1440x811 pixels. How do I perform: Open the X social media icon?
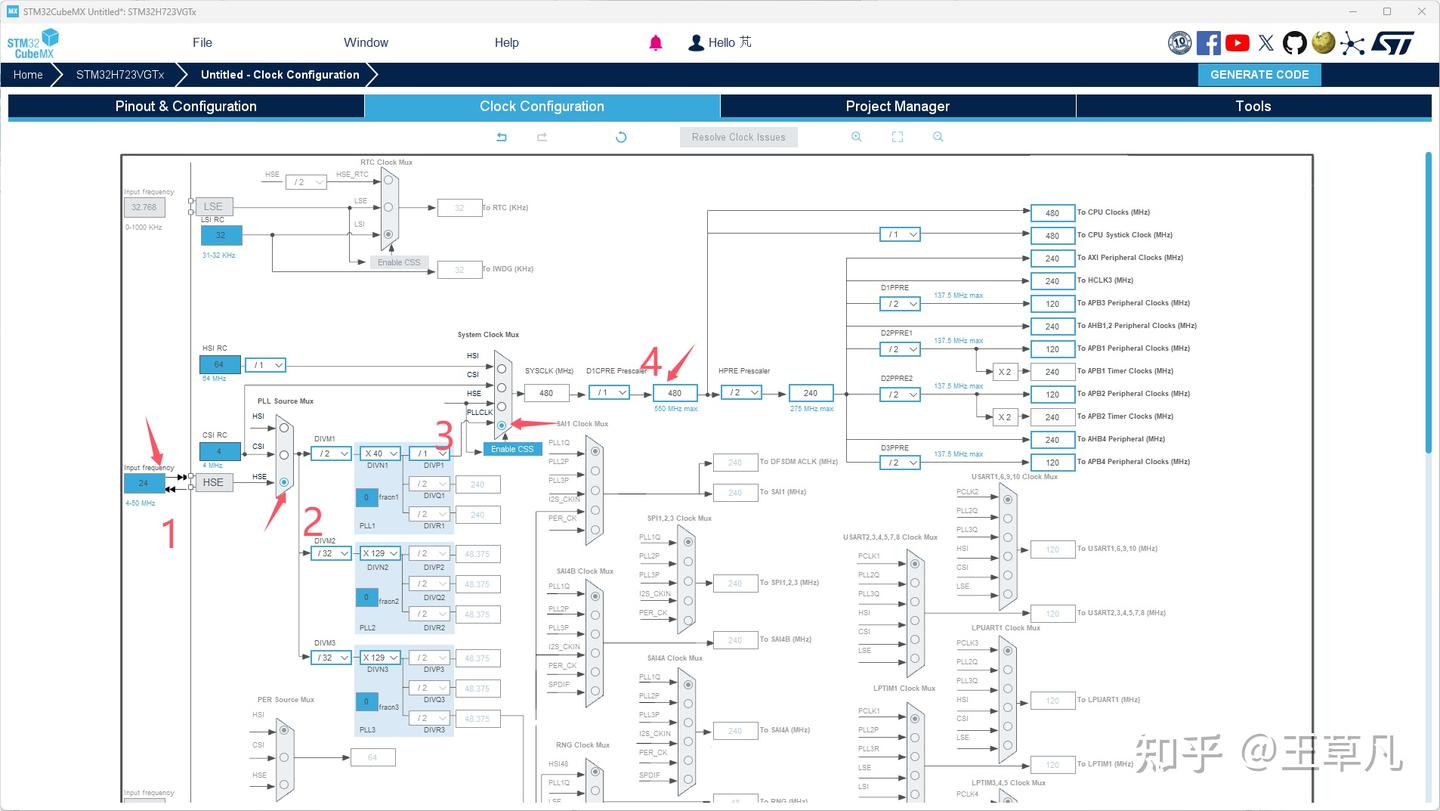(1266, 43)
